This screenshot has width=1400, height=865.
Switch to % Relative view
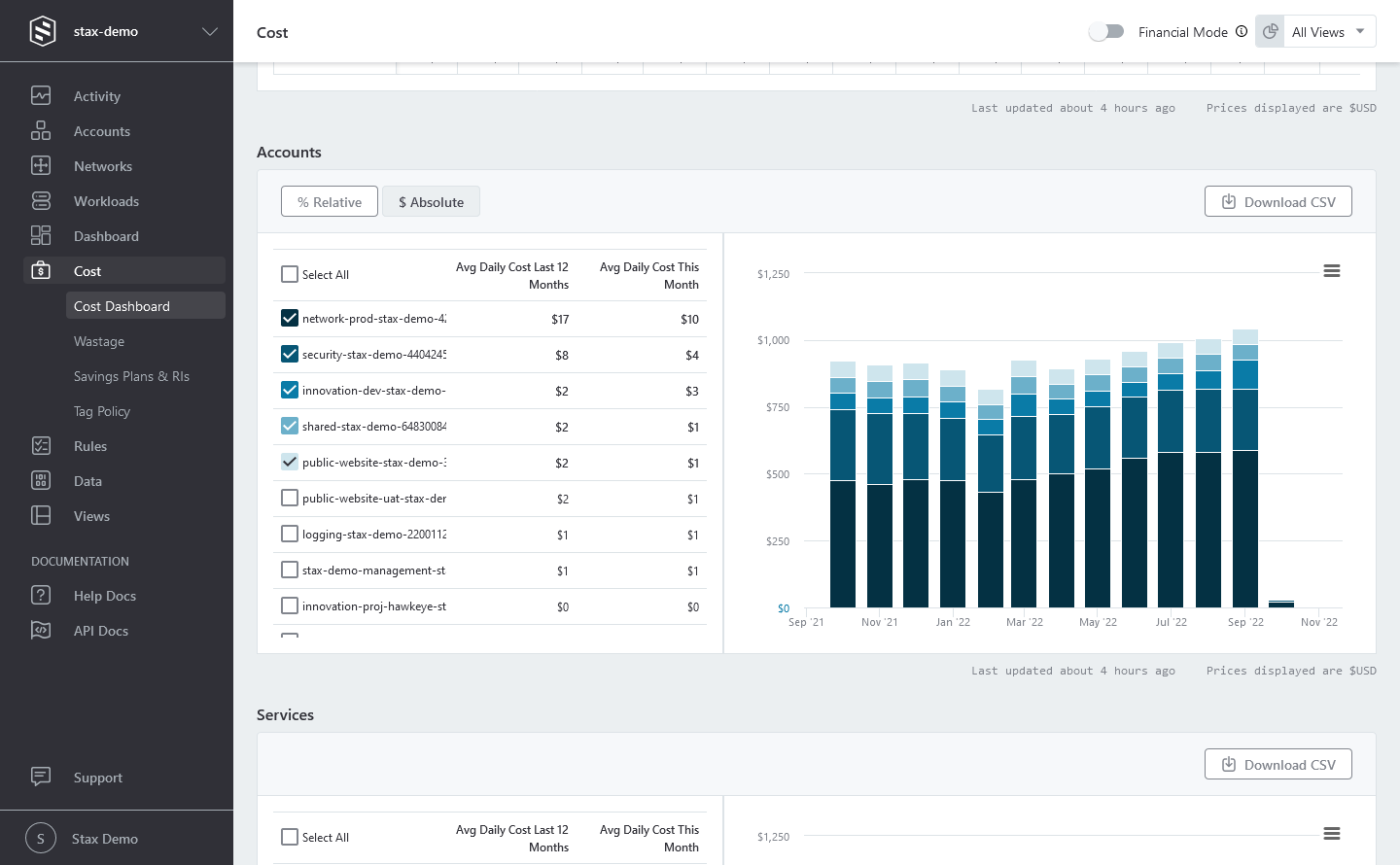click(x=330, y=201)
